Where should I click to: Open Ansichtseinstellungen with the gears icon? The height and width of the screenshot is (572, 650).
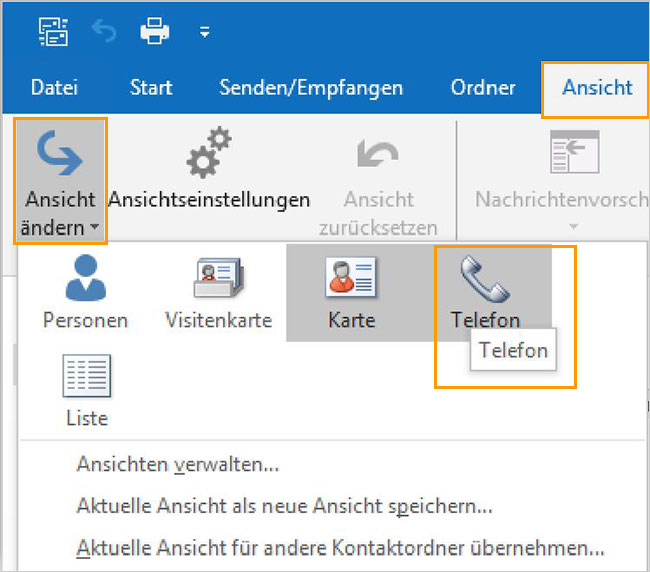209,170
